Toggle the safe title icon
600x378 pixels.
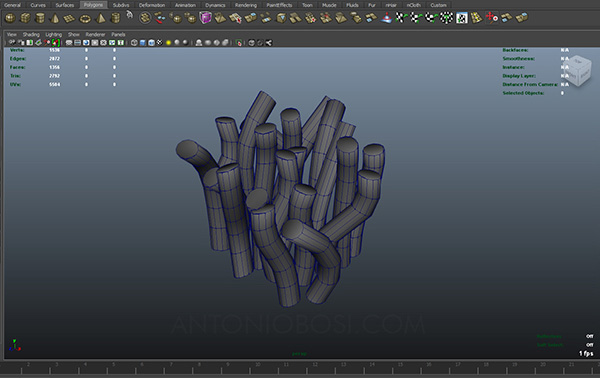(121, 42)
